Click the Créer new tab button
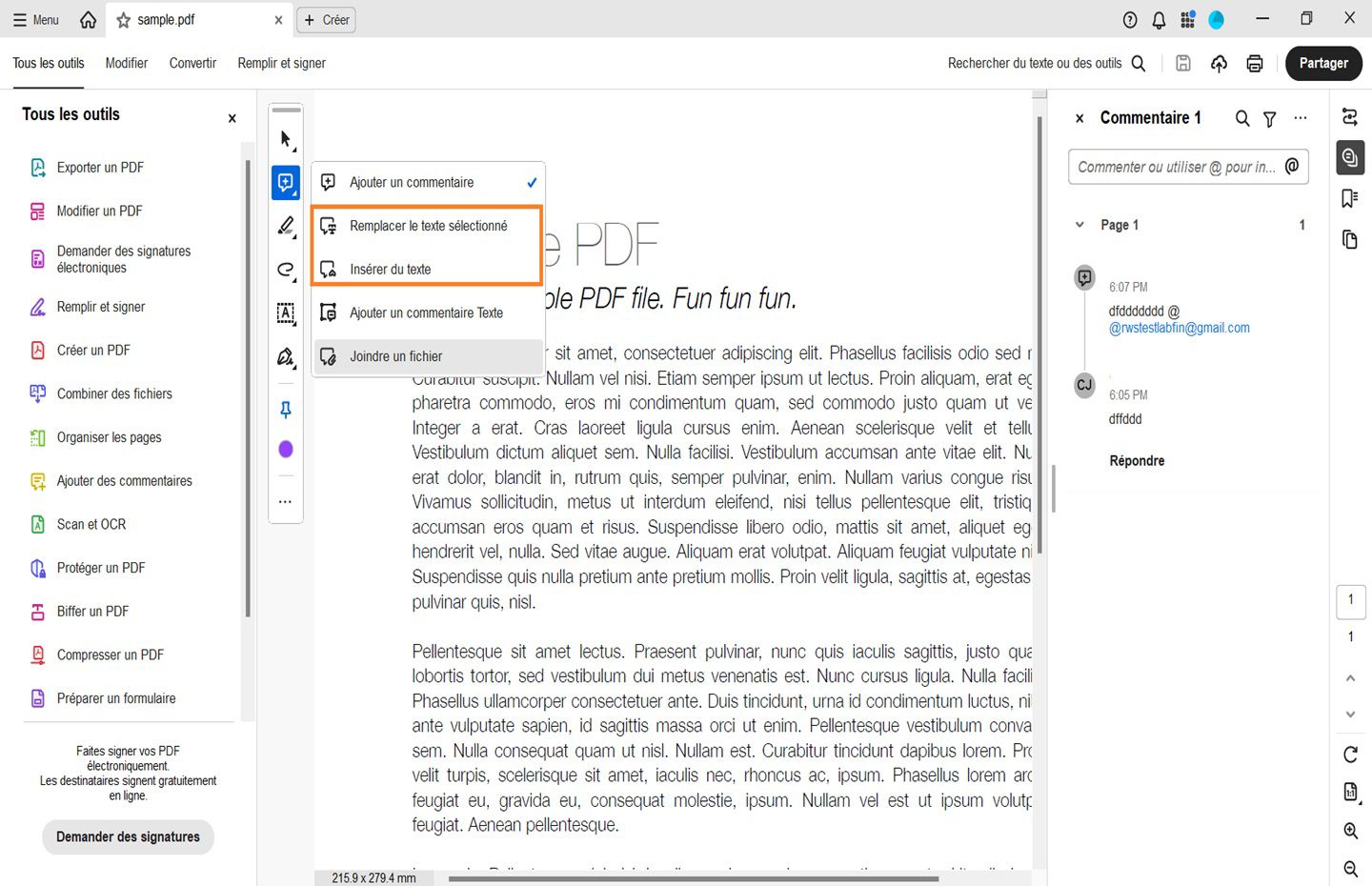Screen dimensions: 1372x886 (326, 20)
